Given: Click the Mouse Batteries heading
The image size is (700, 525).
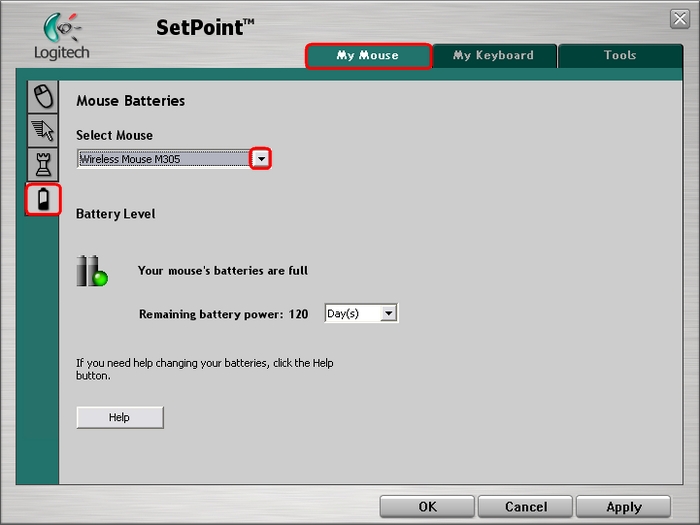Looking at the screenshot, I should pos(130,101).
